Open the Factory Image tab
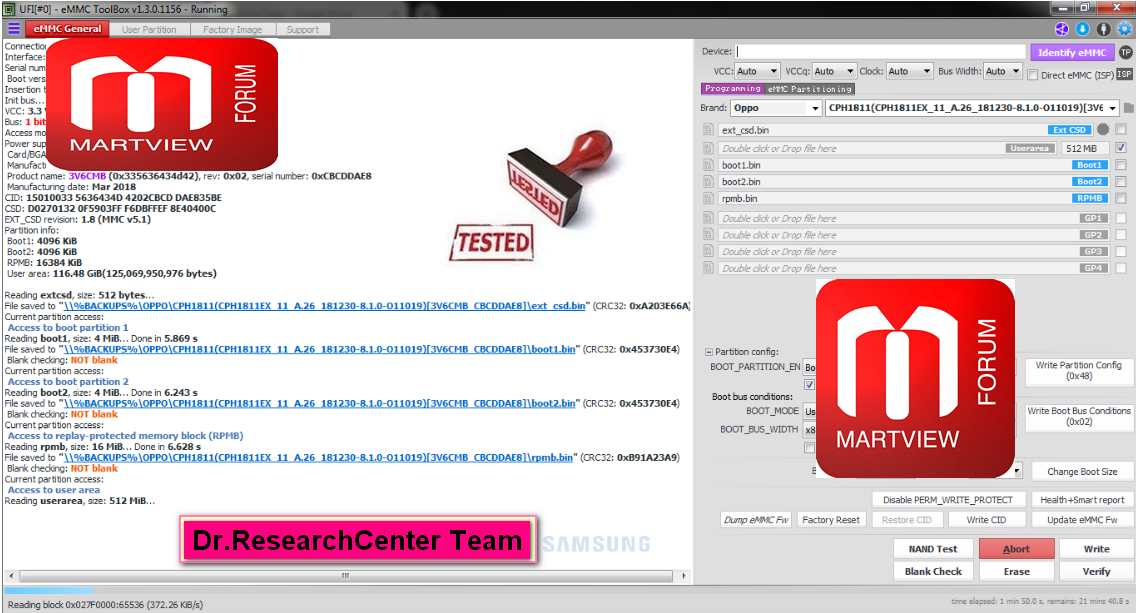 click(233, 30)
